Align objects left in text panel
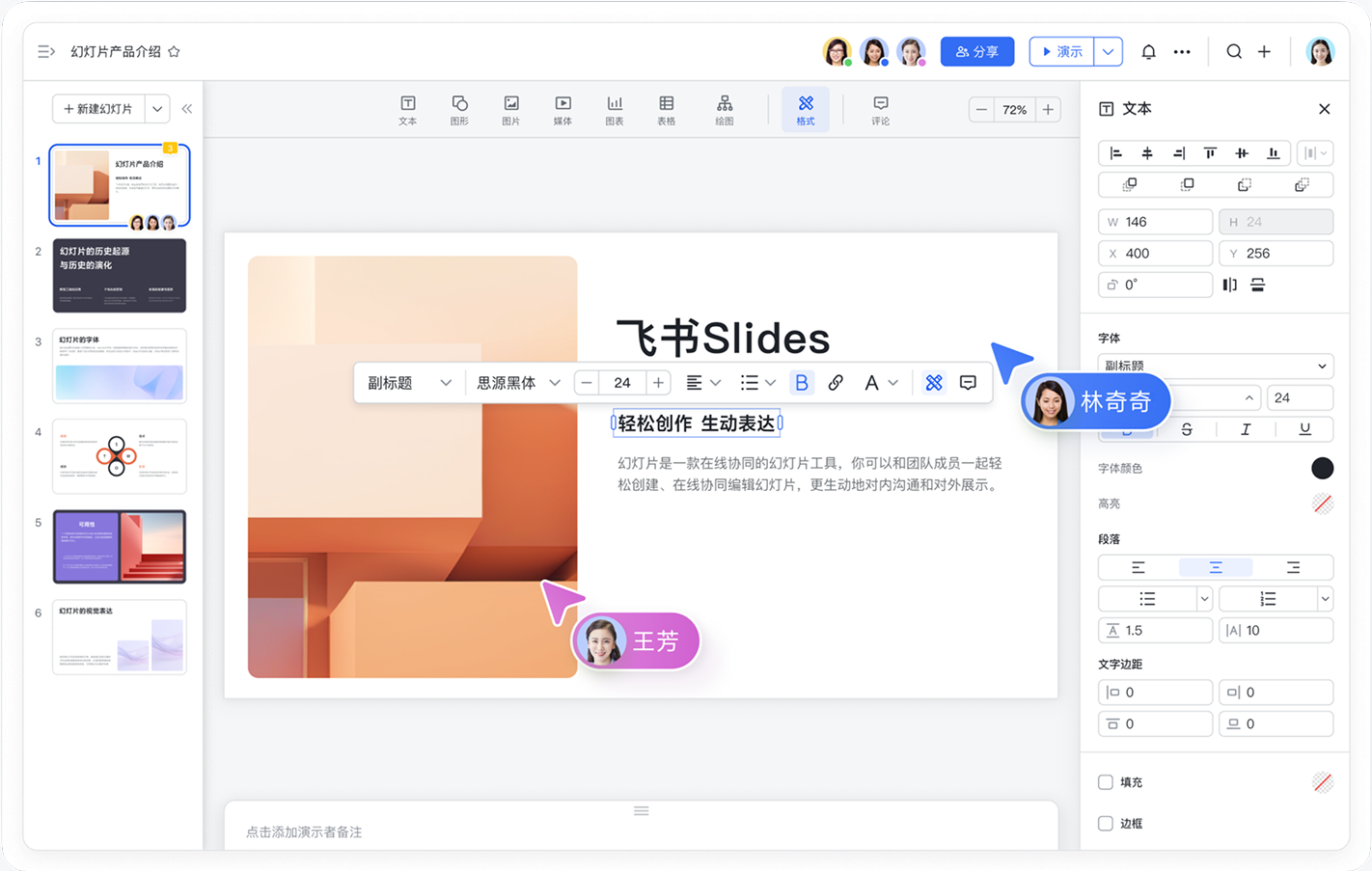This screenshot has height=871, width=1372. (x=1116, y=153)
